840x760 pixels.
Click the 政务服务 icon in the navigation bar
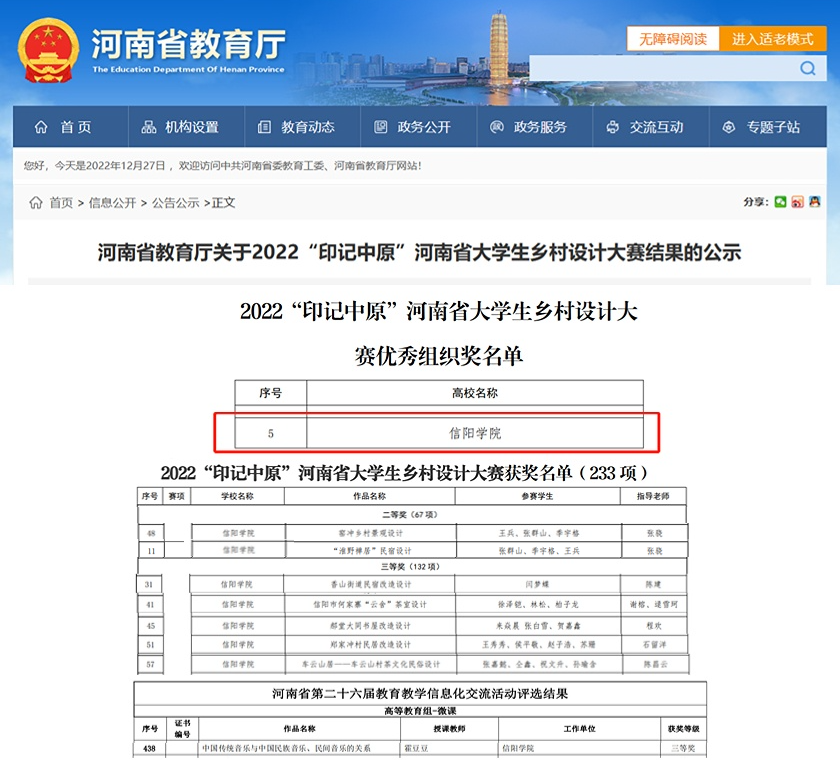click(497, 127)
